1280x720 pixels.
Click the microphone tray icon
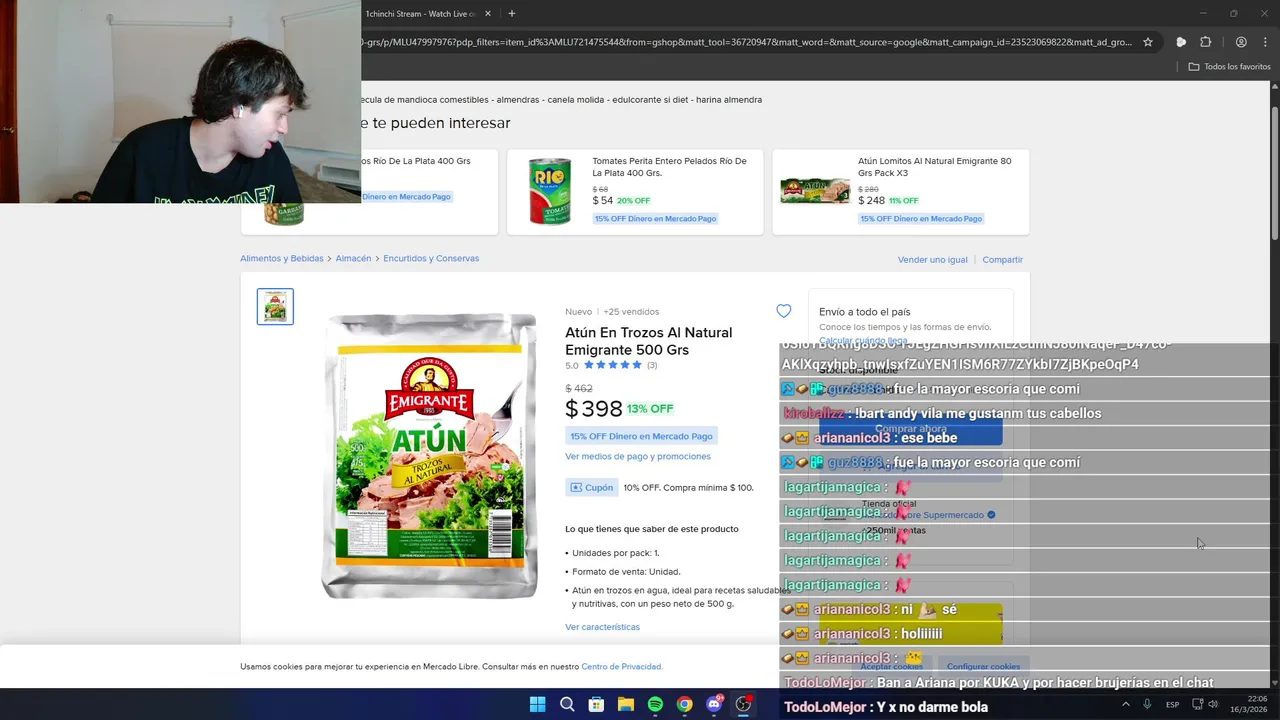pos(1147,704)
